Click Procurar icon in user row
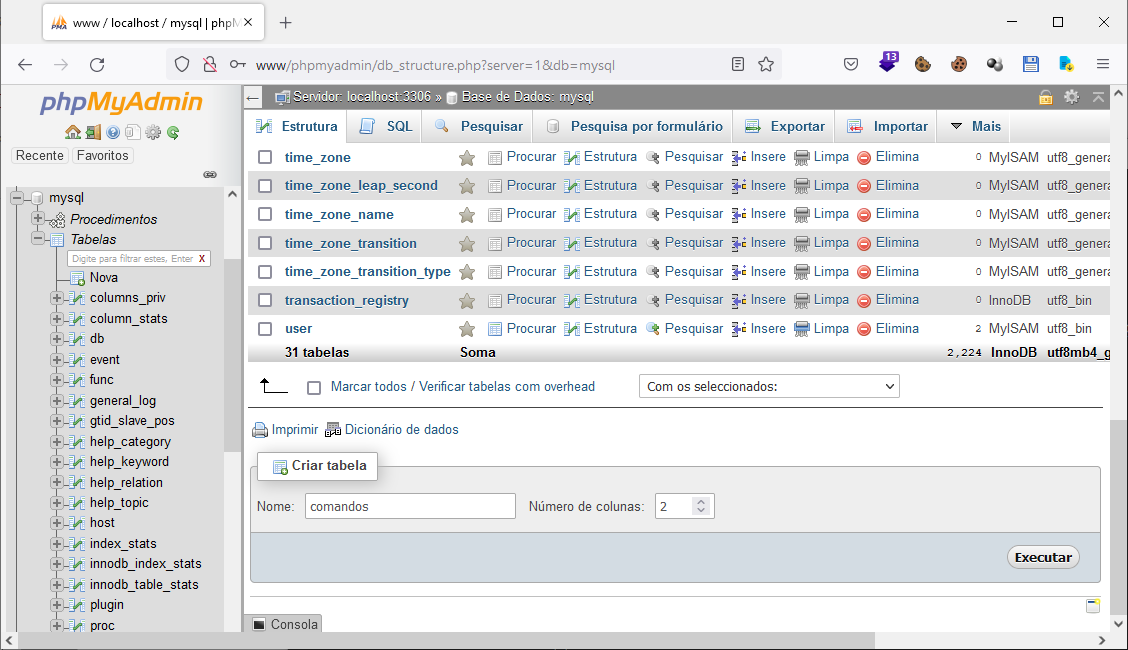This screenshot has height=650, width=1128. [x=495, y=329]
